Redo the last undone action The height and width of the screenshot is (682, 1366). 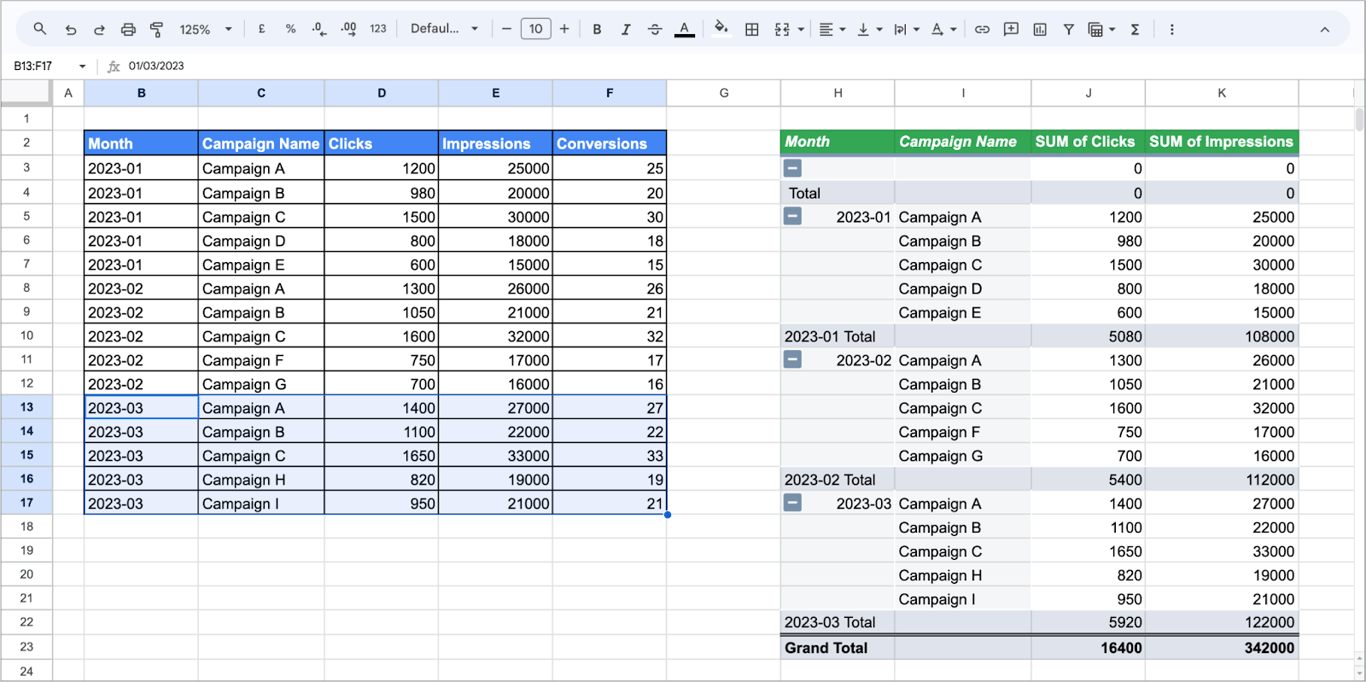(x=99, y=29)
